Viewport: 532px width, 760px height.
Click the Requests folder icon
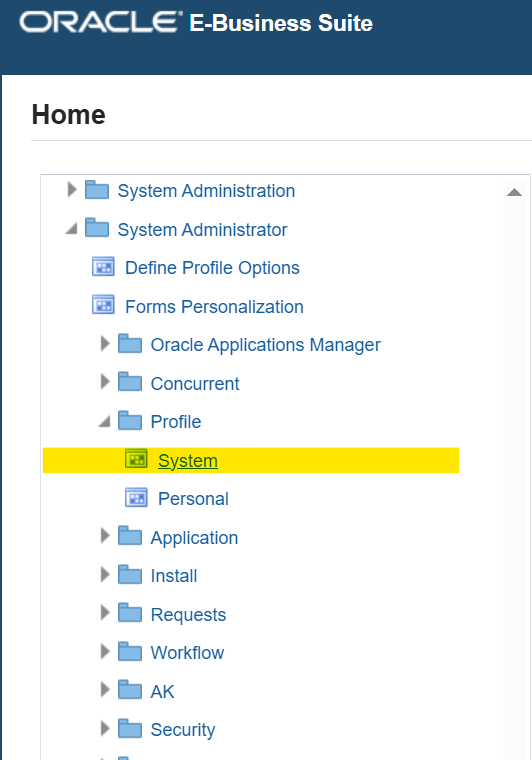tap(130, 613)
